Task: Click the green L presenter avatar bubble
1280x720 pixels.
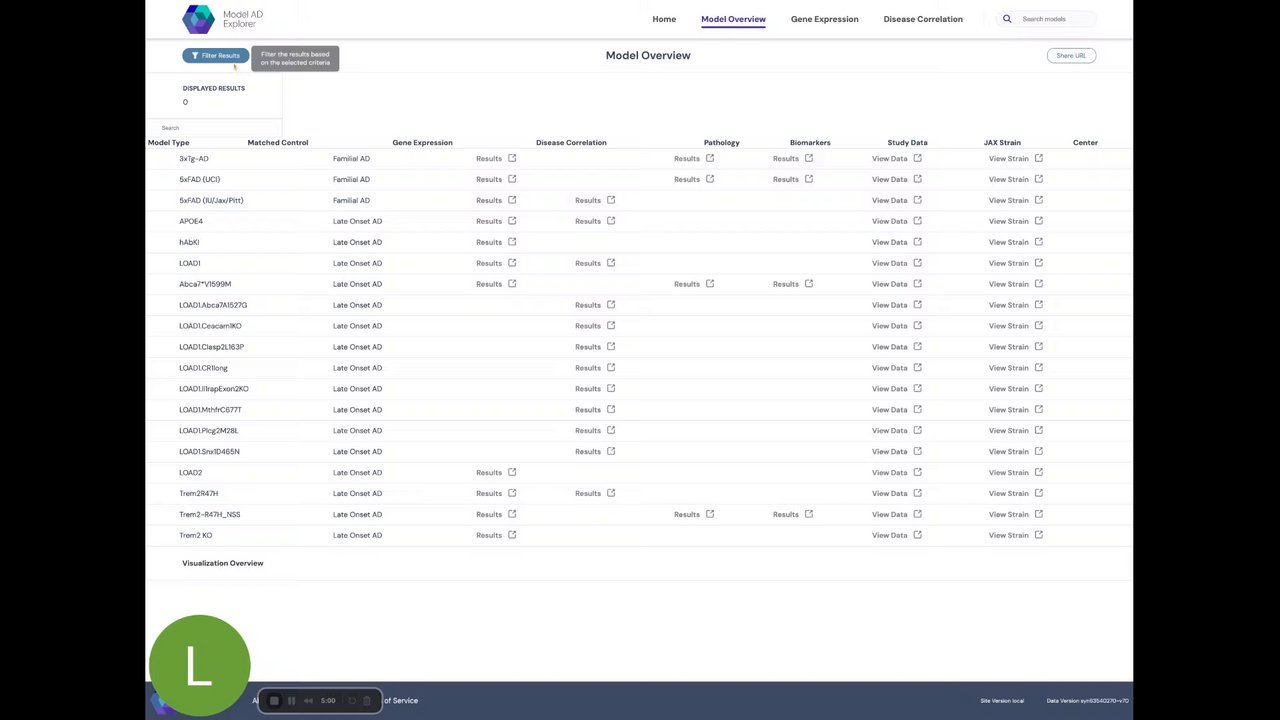Action: (199, 666)
